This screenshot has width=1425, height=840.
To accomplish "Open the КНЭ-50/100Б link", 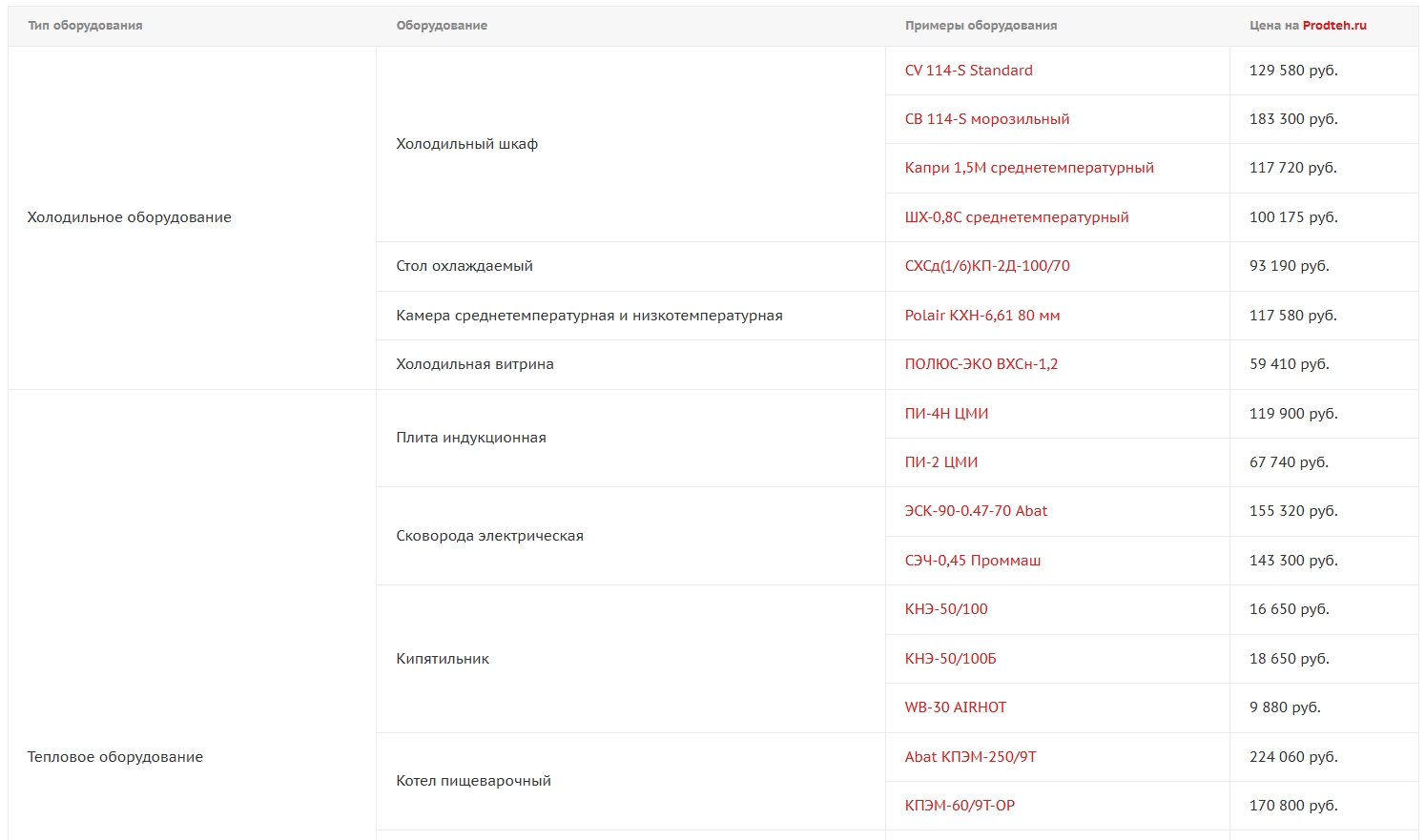I will [x=950, y=659].
